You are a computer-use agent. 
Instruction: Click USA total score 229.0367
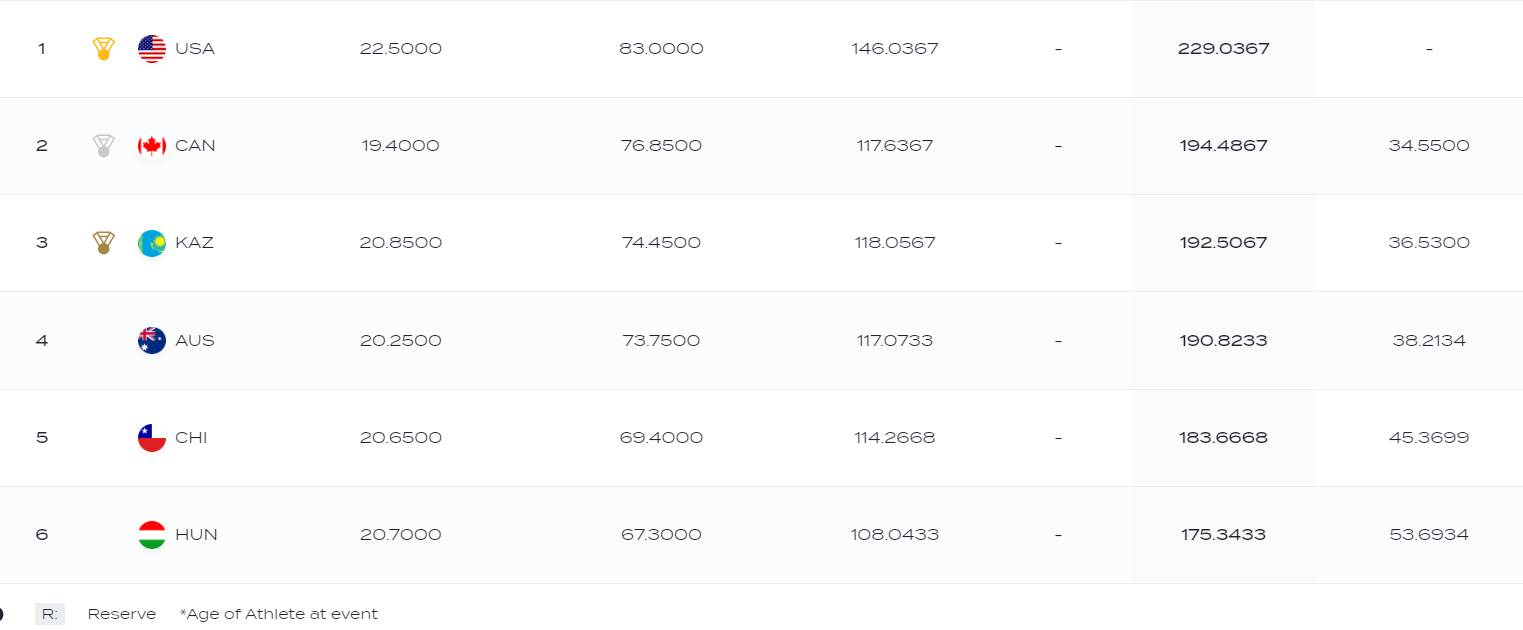(1223, 49)
